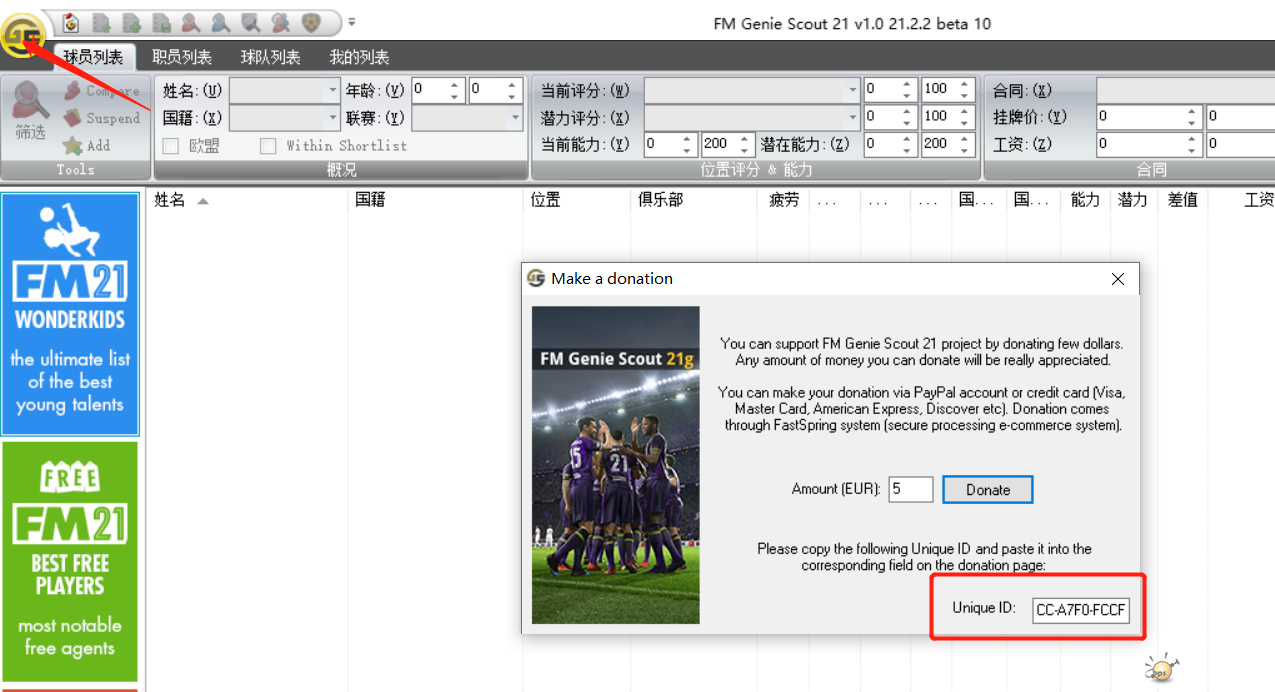
Task: Click the large 筛选 filter icon
Action: pos(30,110)
